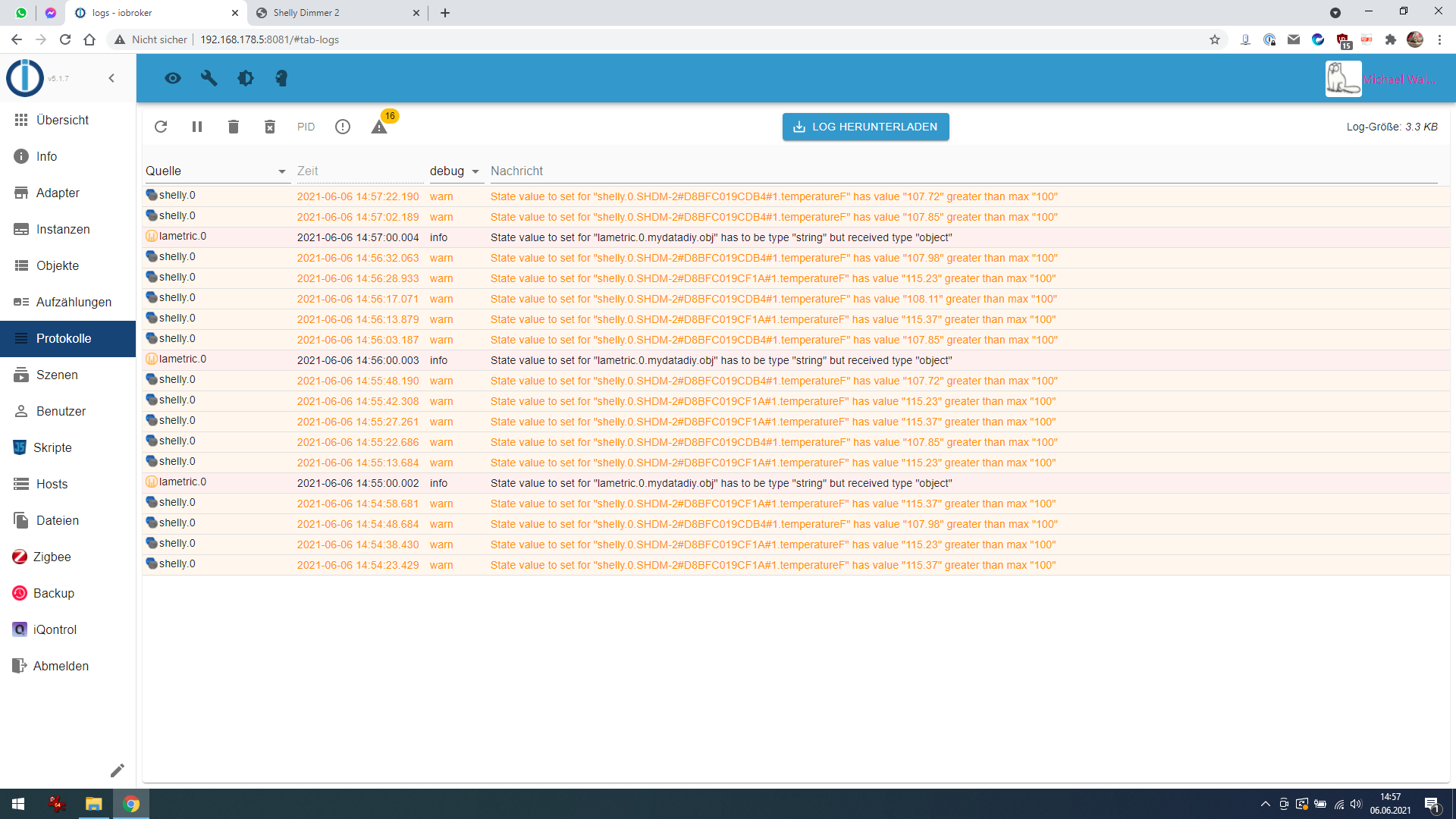Pause the log output

pyautogui.click(x=197, y=127)
